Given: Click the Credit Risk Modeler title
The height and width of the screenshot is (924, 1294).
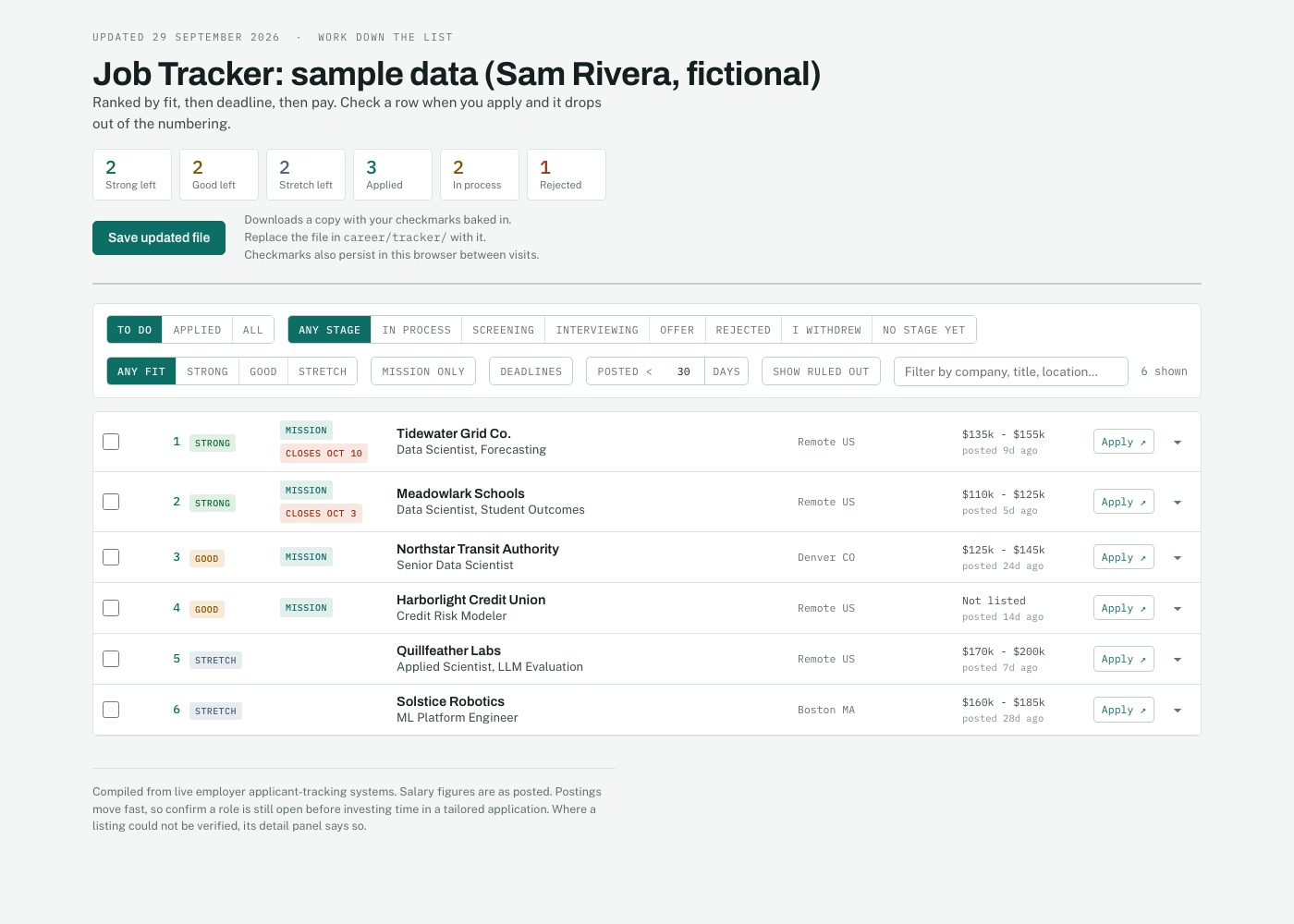Looking at the screenshot, I should (x=452, y=616).
